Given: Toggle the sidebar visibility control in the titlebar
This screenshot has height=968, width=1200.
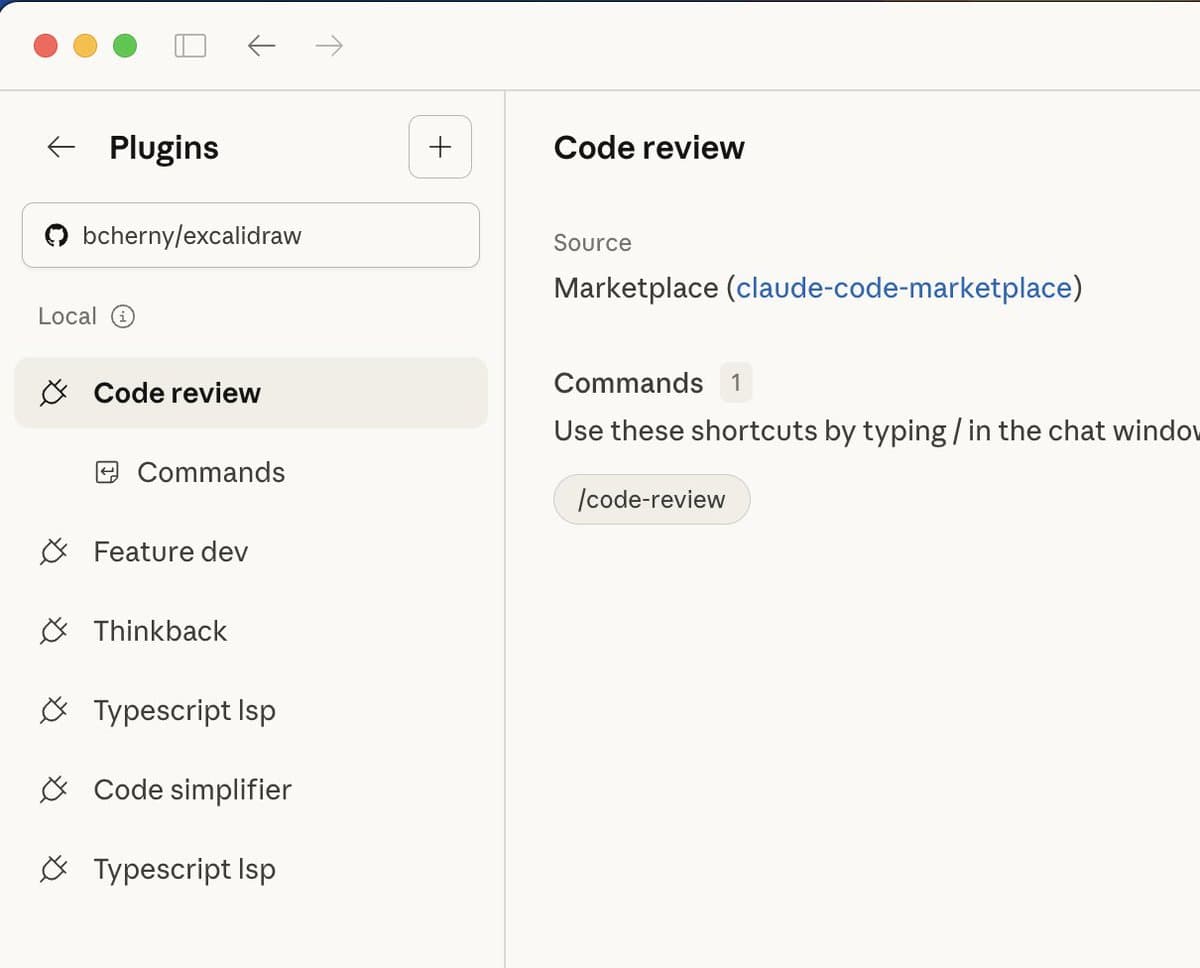Looking at the screenshot, I should click(190, 45).
